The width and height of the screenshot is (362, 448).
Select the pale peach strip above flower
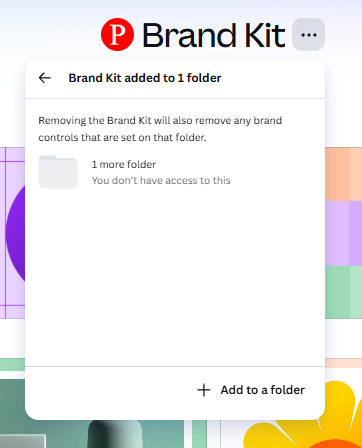pos(343,363)
